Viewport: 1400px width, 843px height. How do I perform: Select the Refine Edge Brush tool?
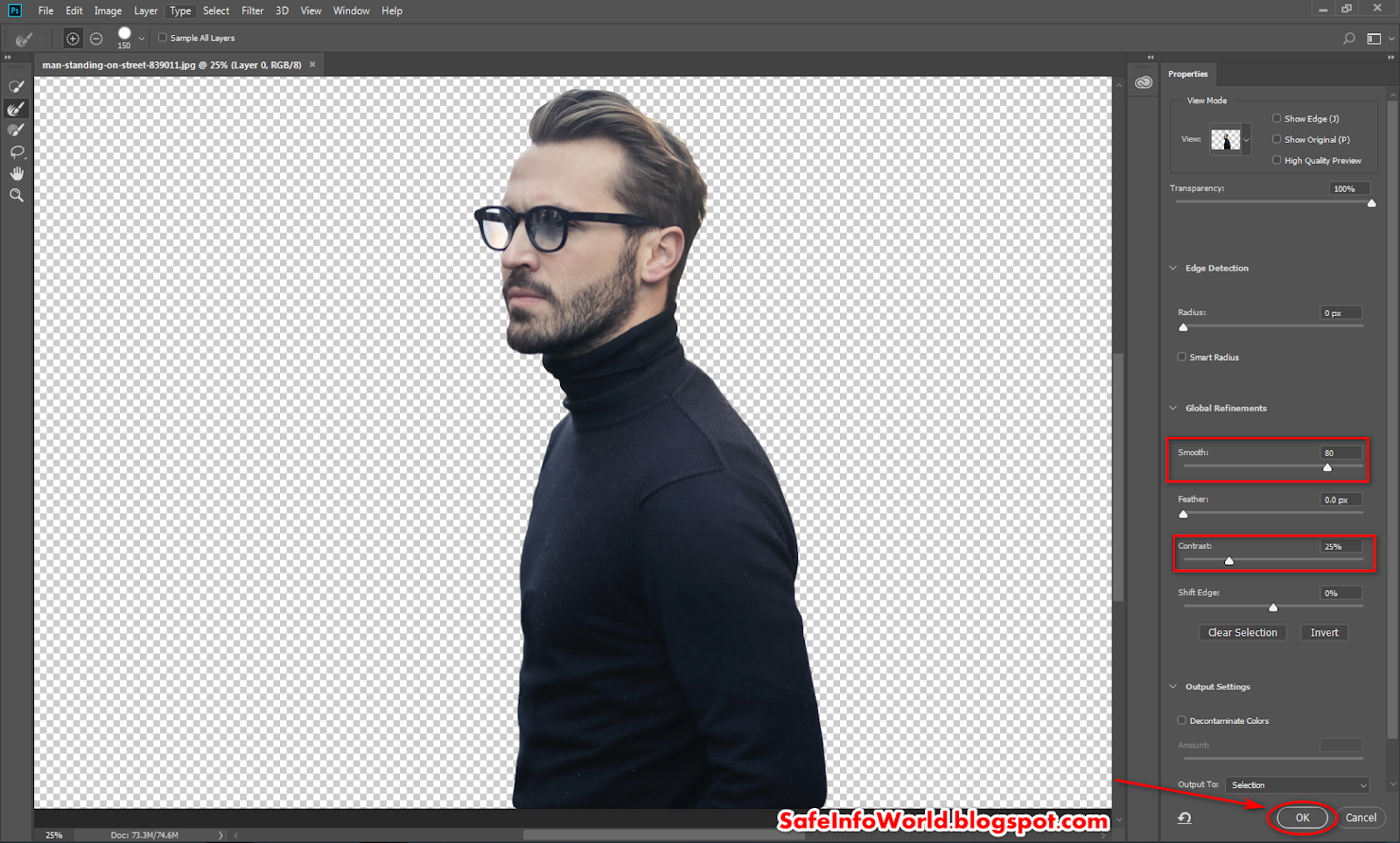click(15, 108)
